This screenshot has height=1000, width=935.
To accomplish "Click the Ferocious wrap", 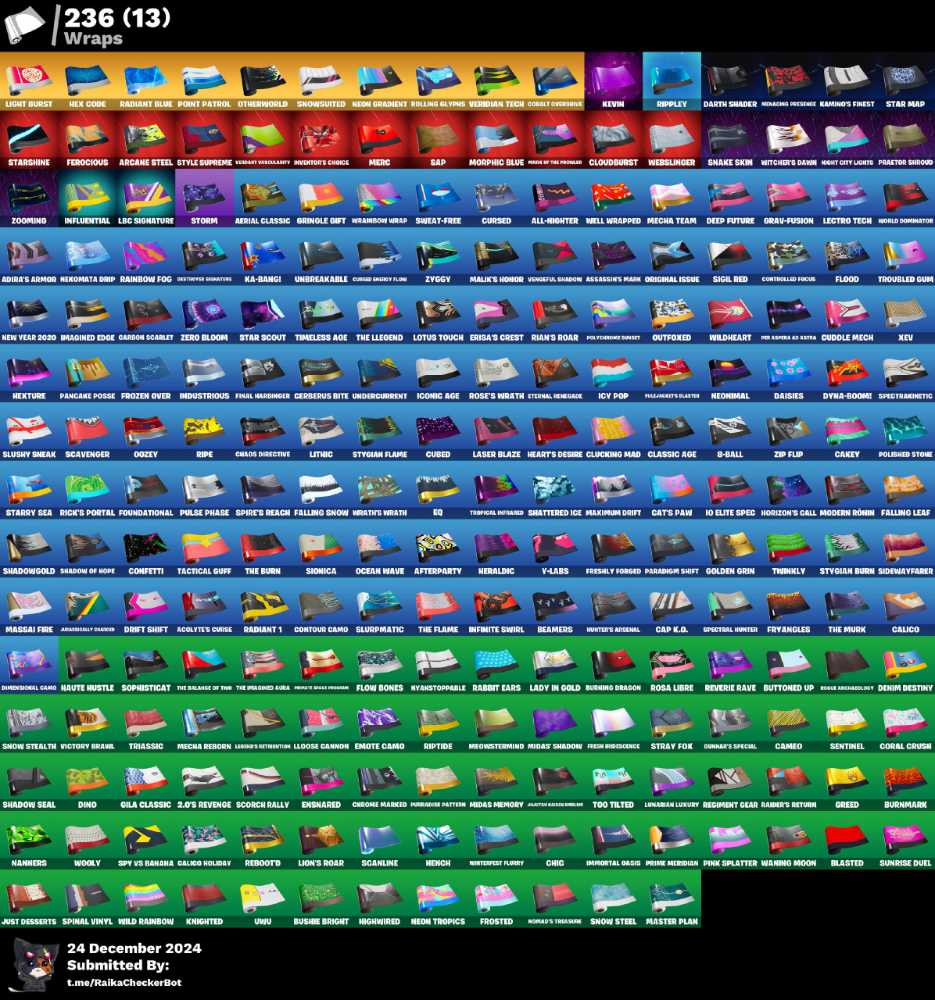I will (x=87, y=140).
